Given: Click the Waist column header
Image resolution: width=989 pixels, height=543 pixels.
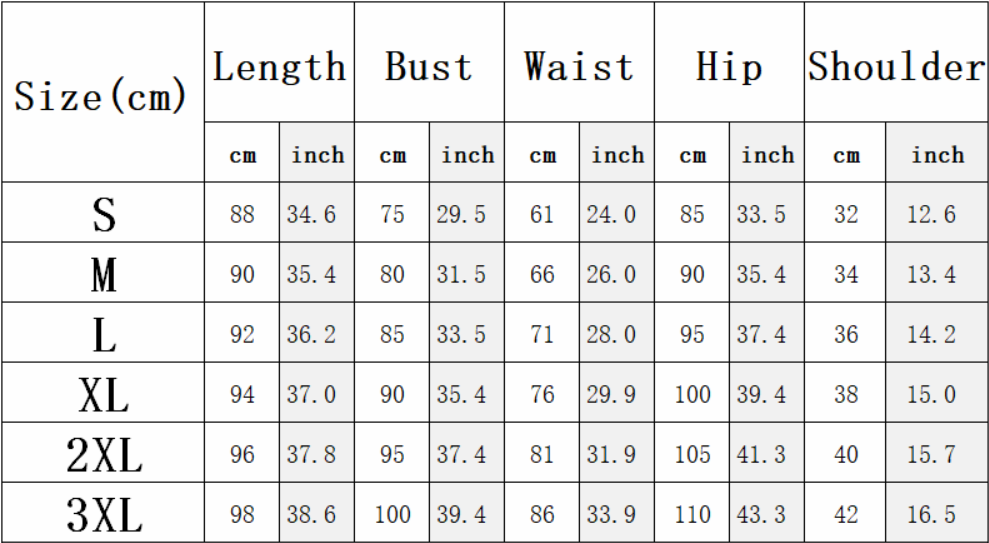Looking at the screenshot, I should [x=579, y=62].
